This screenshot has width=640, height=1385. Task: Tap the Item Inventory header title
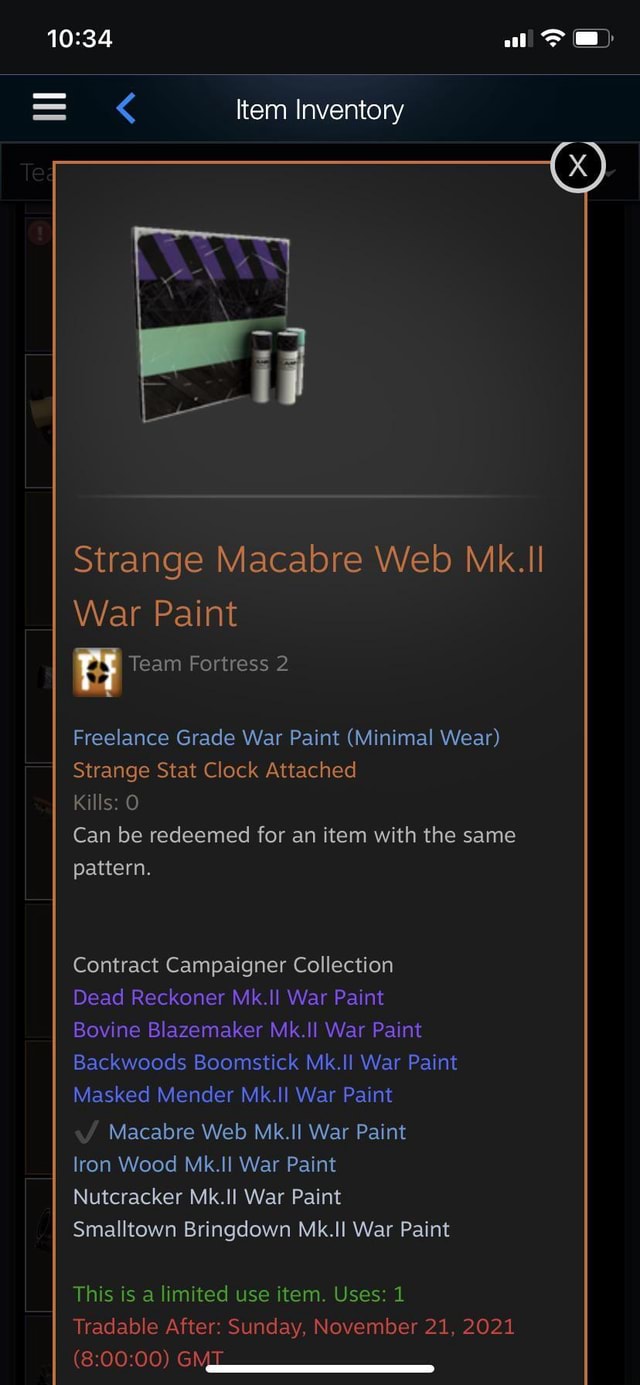320,109
